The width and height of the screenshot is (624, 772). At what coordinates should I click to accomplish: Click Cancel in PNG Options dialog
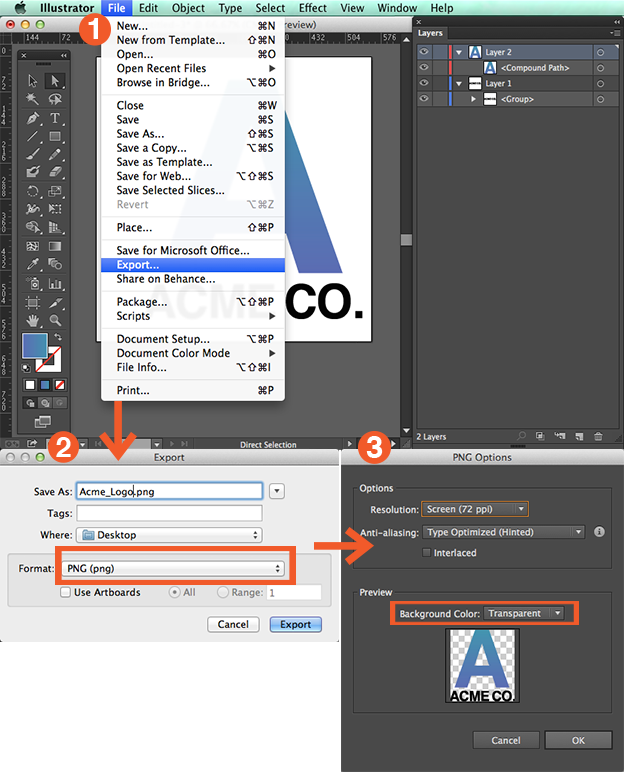tap(506, 740)
